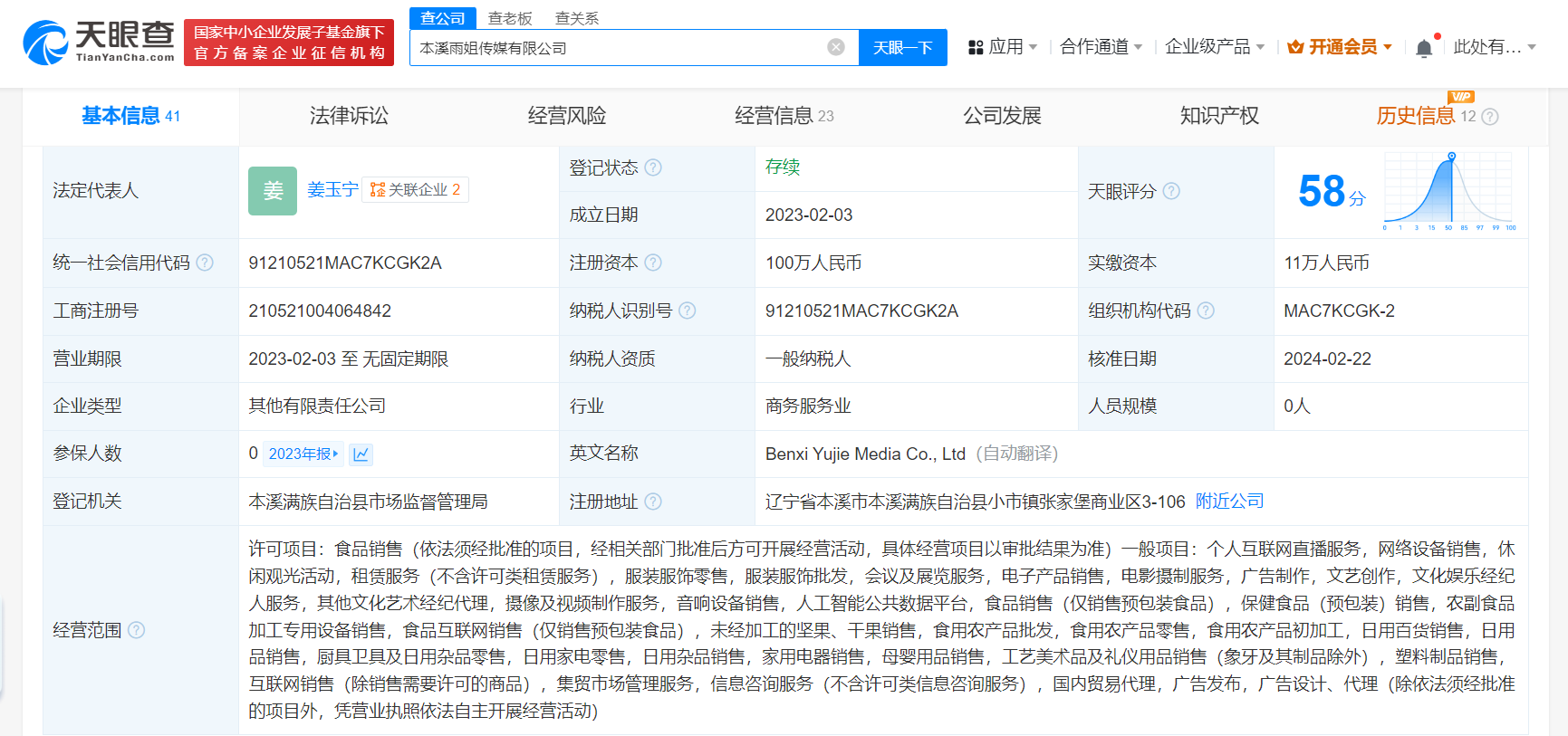Screen dimensions: 1568x736
Task: Show help for 登记状态
Action: 653,167
